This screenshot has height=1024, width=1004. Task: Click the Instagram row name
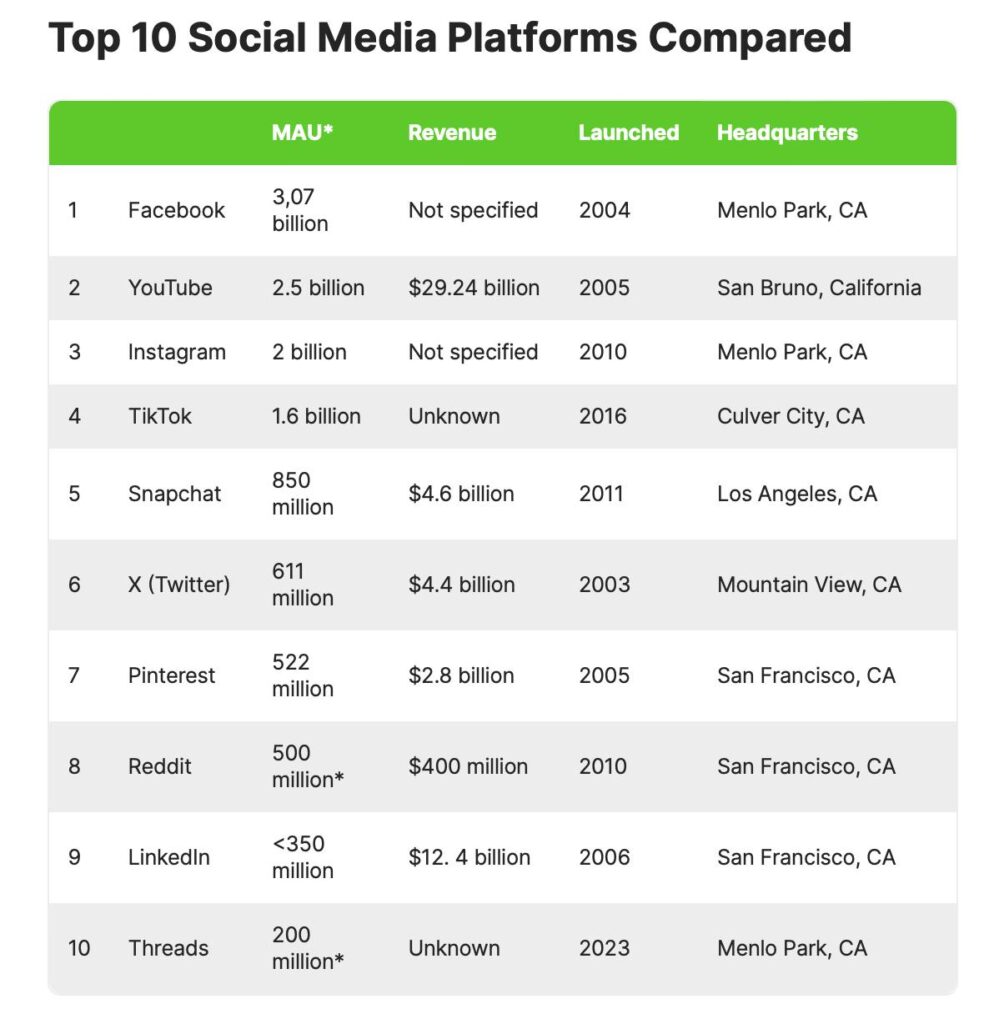pyautogui.click(x=177, y=352)
